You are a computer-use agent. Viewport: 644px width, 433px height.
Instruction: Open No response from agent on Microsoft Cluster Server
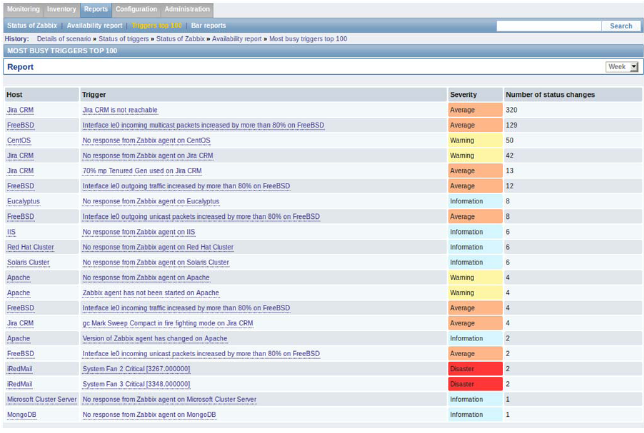169,399
